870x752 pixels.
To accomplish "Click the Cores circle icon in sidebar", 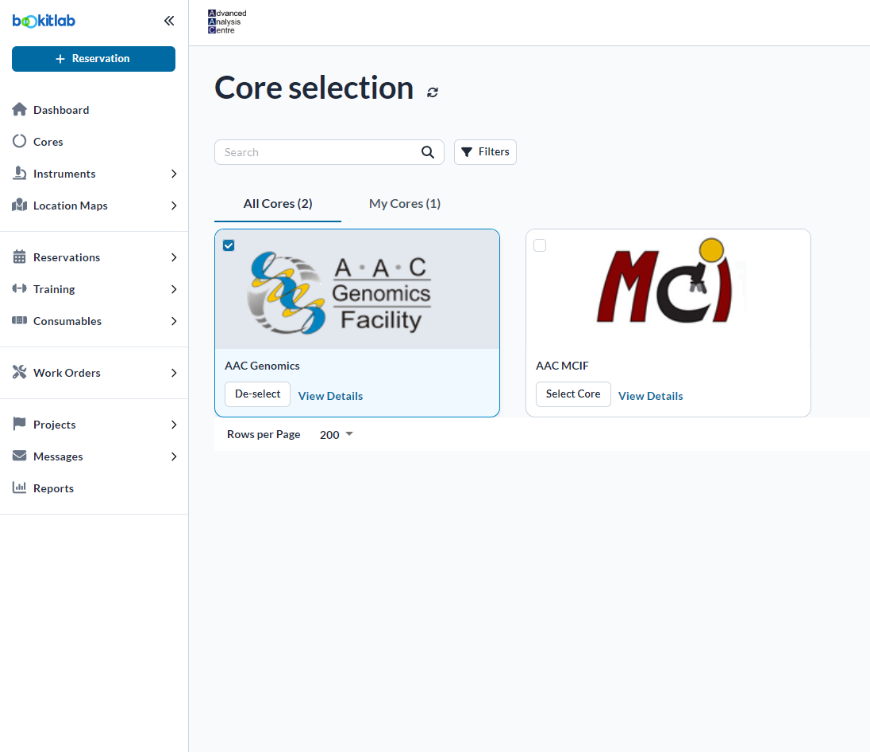I will 19,142.
